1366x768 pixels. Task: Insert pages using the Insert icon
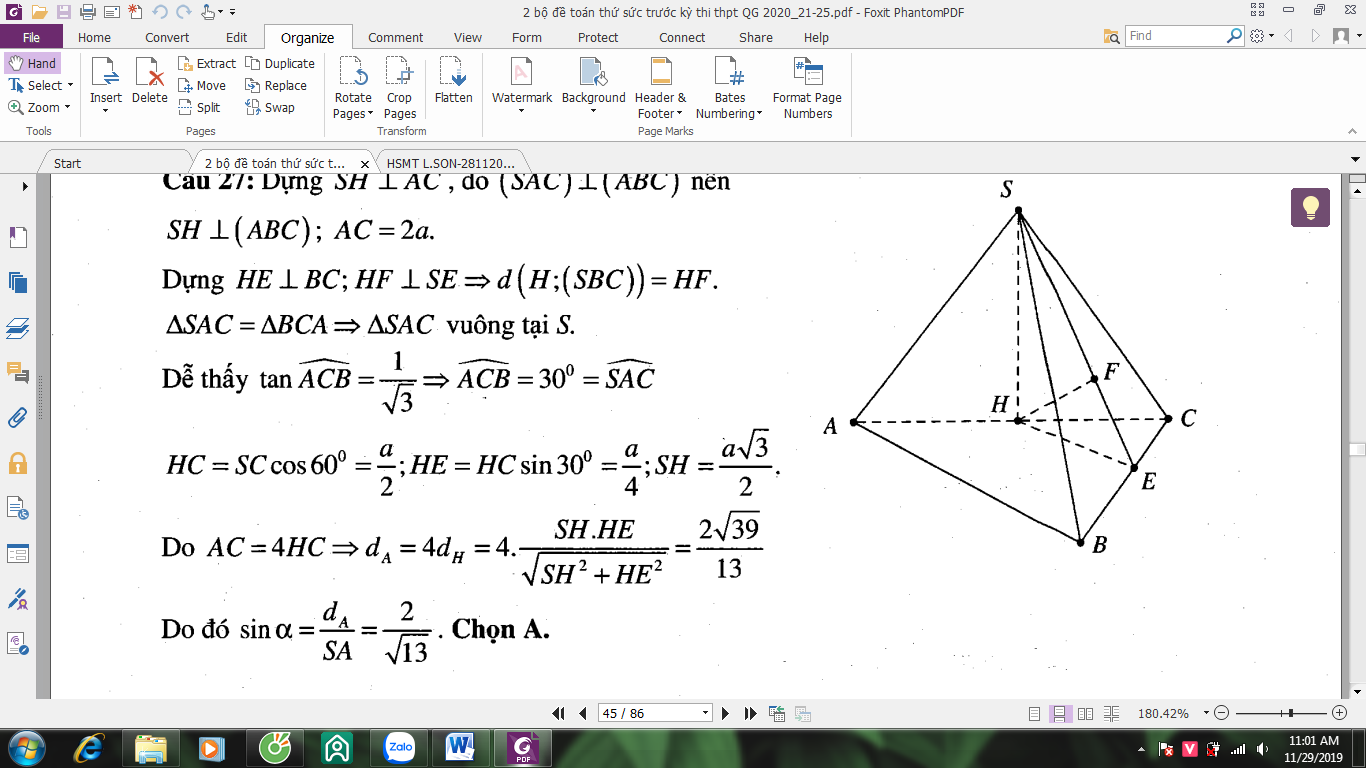pos(106,84)
